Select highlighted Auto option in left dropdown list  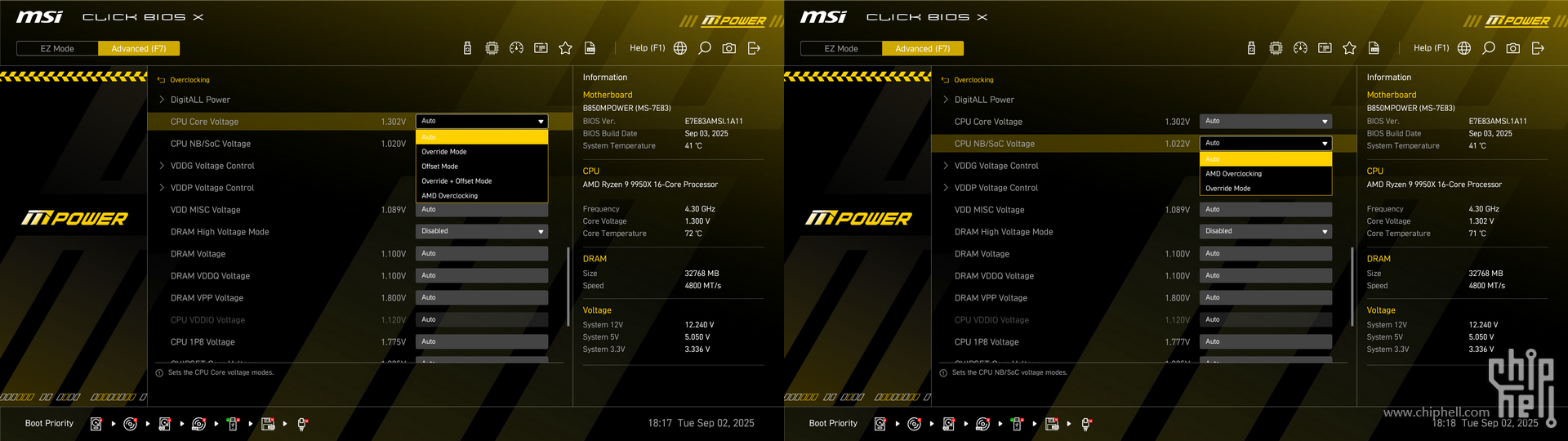[482, 137]
